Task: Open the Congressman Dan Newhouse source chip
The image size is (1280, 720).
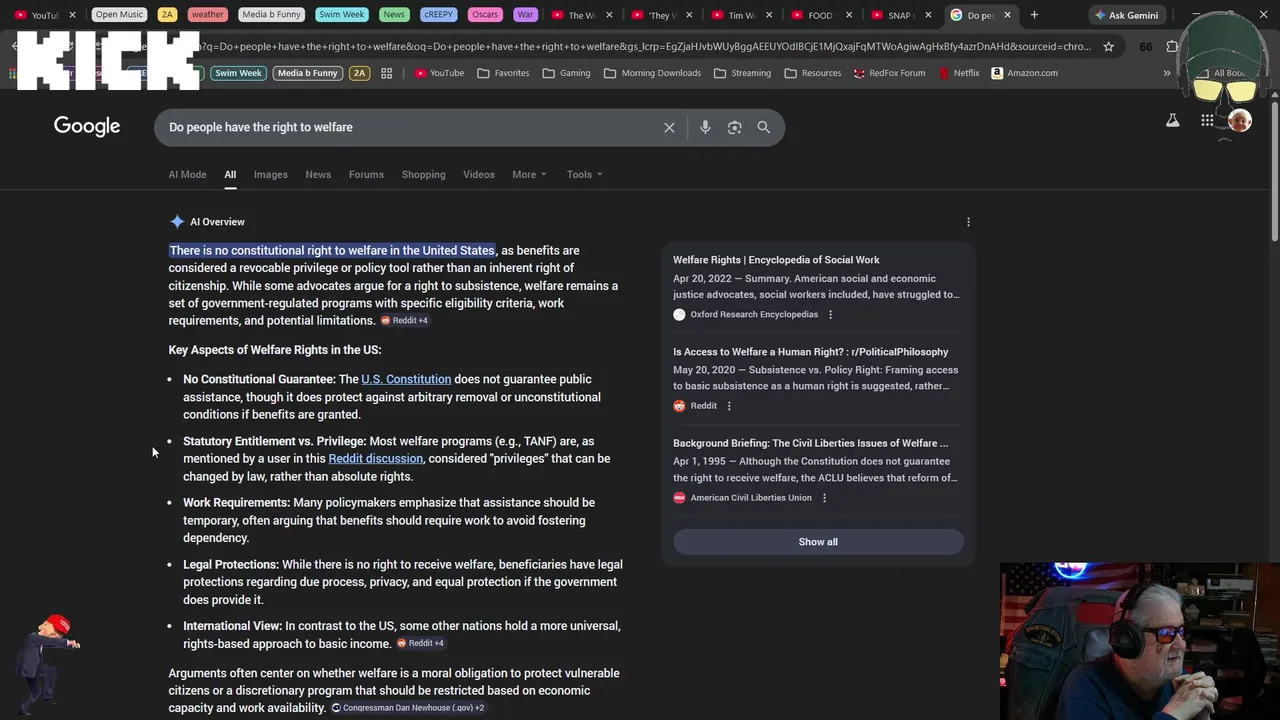Action: tap(407, 708)
